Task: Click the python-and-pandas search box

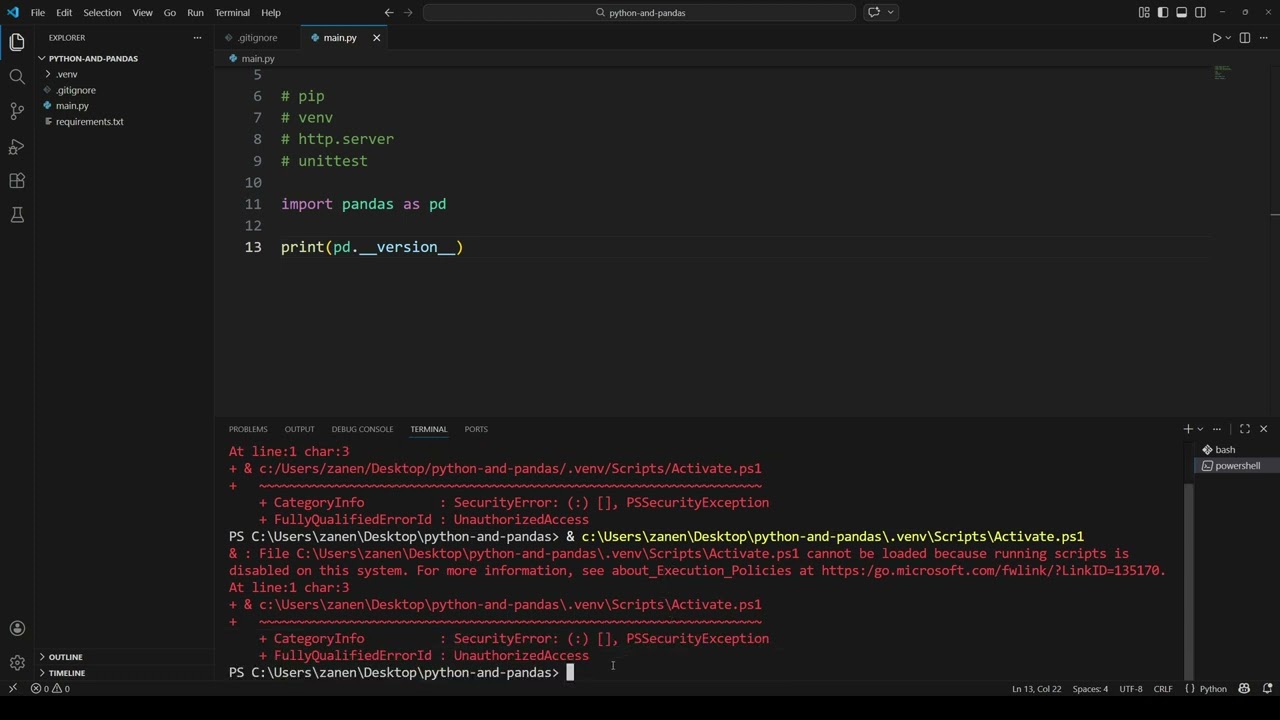Action: point(640,12)
